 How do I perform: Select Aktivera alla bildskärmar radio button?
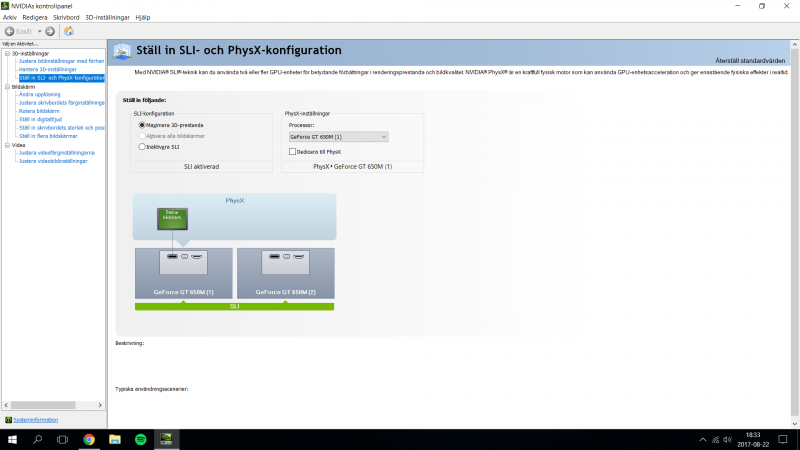(x=142, y=136)
